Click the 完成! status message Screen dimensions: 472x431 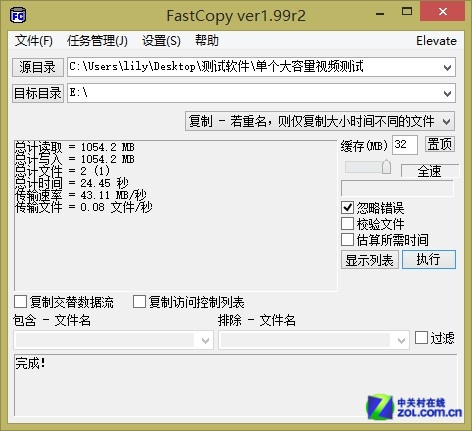(30, 363)
